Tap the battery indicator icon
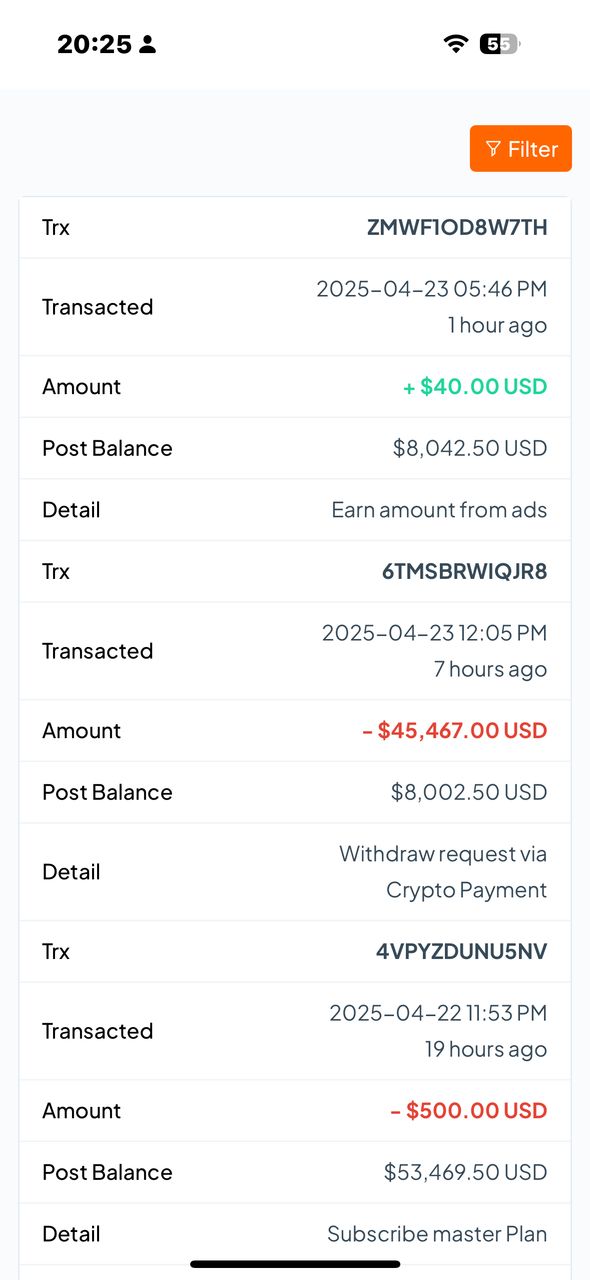 500,44
